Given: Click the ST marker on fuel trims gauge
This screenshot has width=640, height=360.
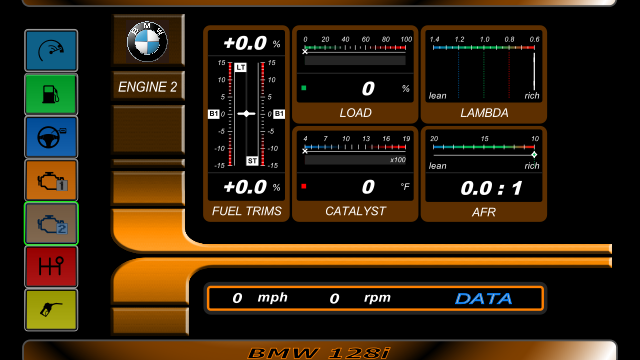Looking at the screenshot, I should pyautogui.click(x=252, y=161).
